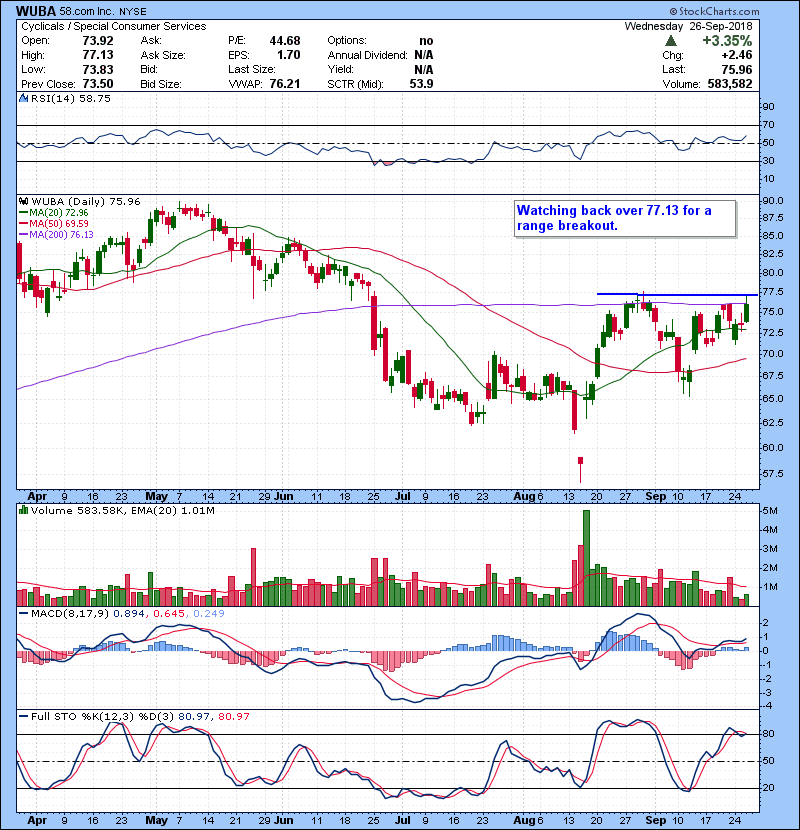
Task: Click the candlestick icon beside WUBA (Daily)
Action: point(23,202)
